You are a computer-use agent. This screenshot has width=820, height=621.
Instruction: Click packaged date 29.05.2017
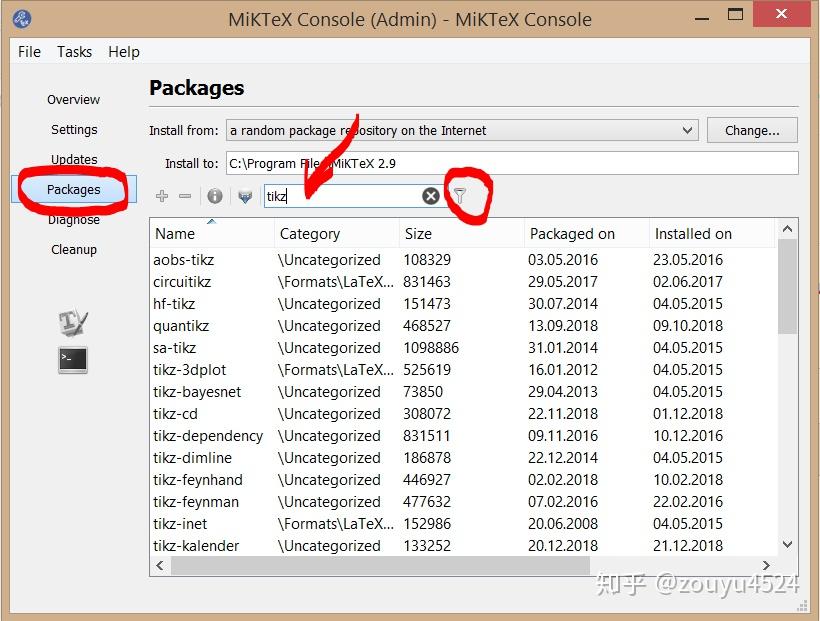pyautogui.click(x=563, y=281)
